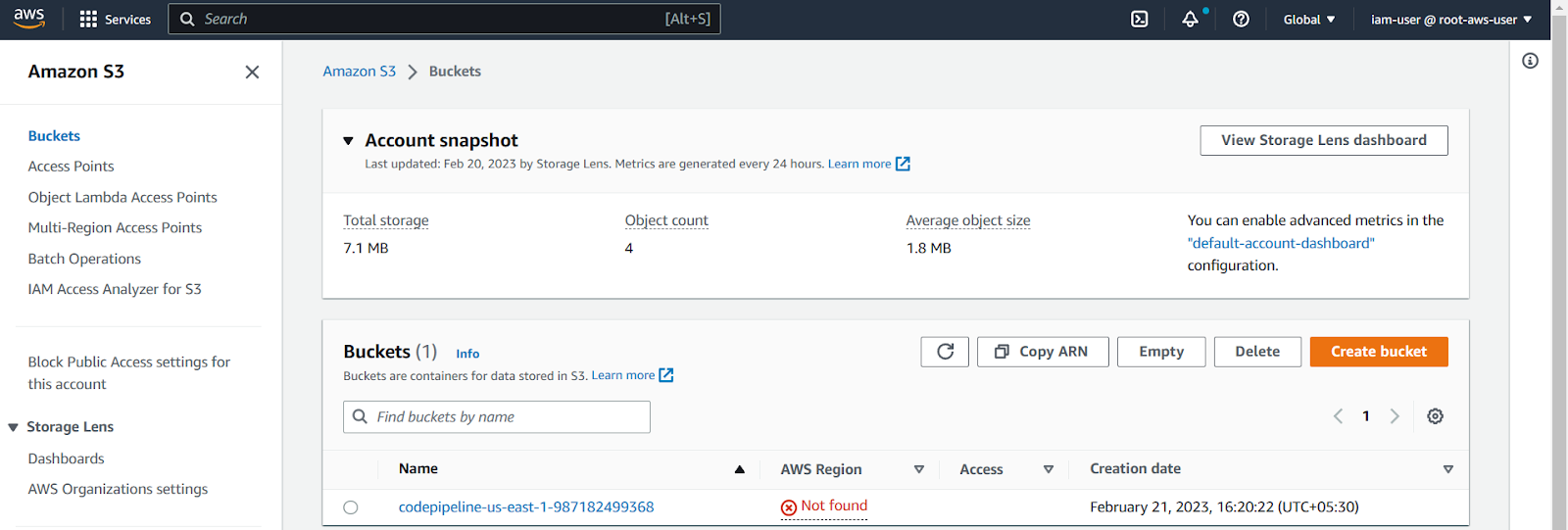Screen dimensions: 1568x530
Task: Click the Average object size label
Action: 968,220
